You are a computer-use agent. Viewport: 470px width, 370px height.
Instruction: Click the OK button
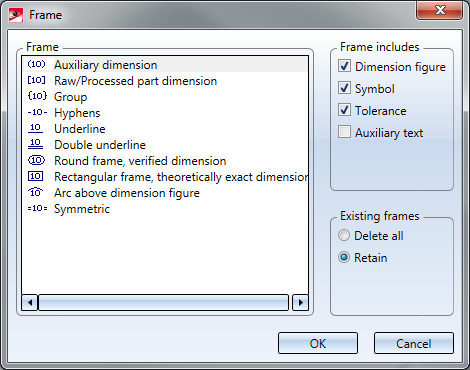tap(318, 343)
